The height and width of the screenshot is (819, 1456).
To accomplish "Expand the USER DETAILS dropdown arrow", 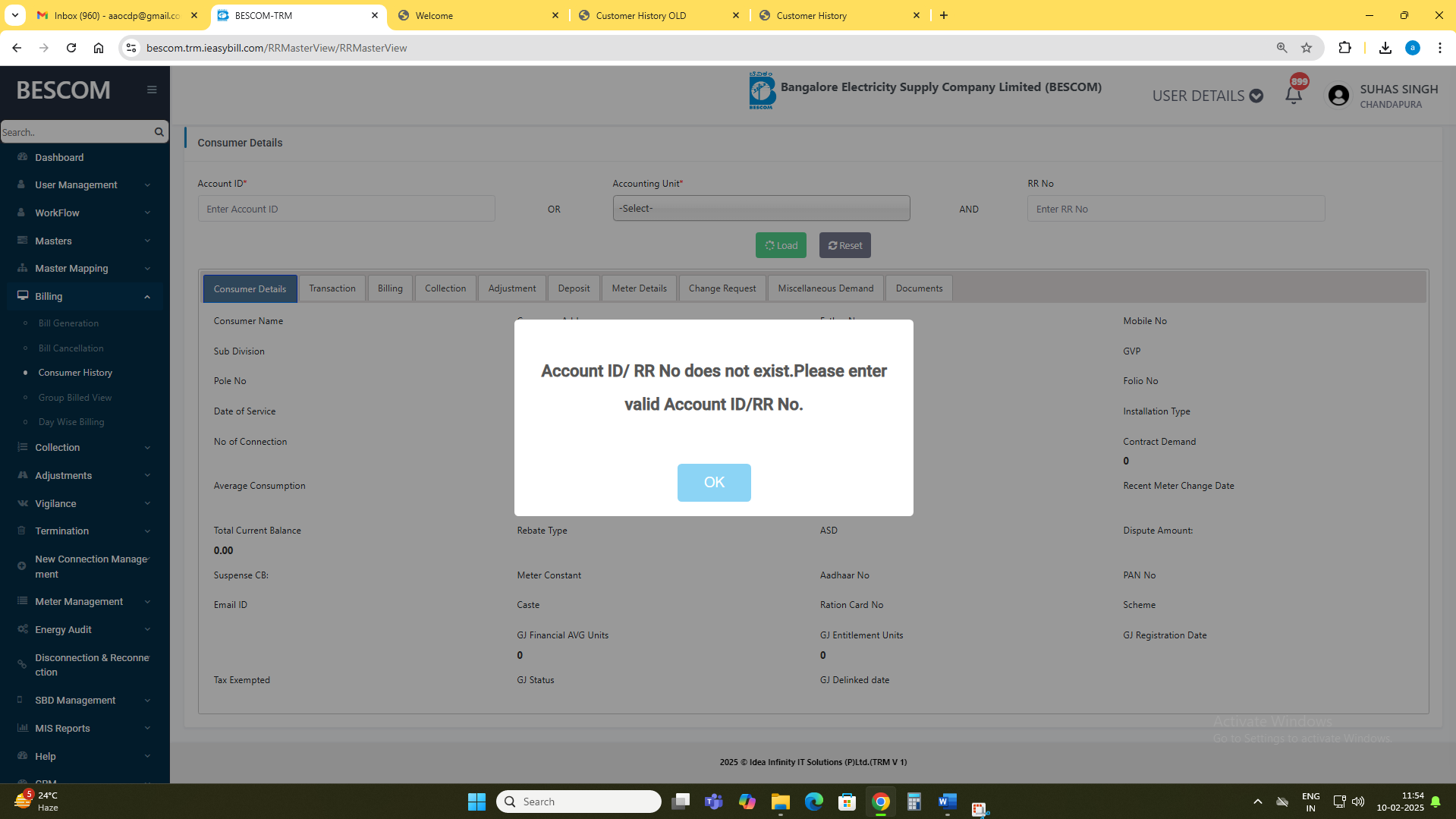I will (1256, 96).
